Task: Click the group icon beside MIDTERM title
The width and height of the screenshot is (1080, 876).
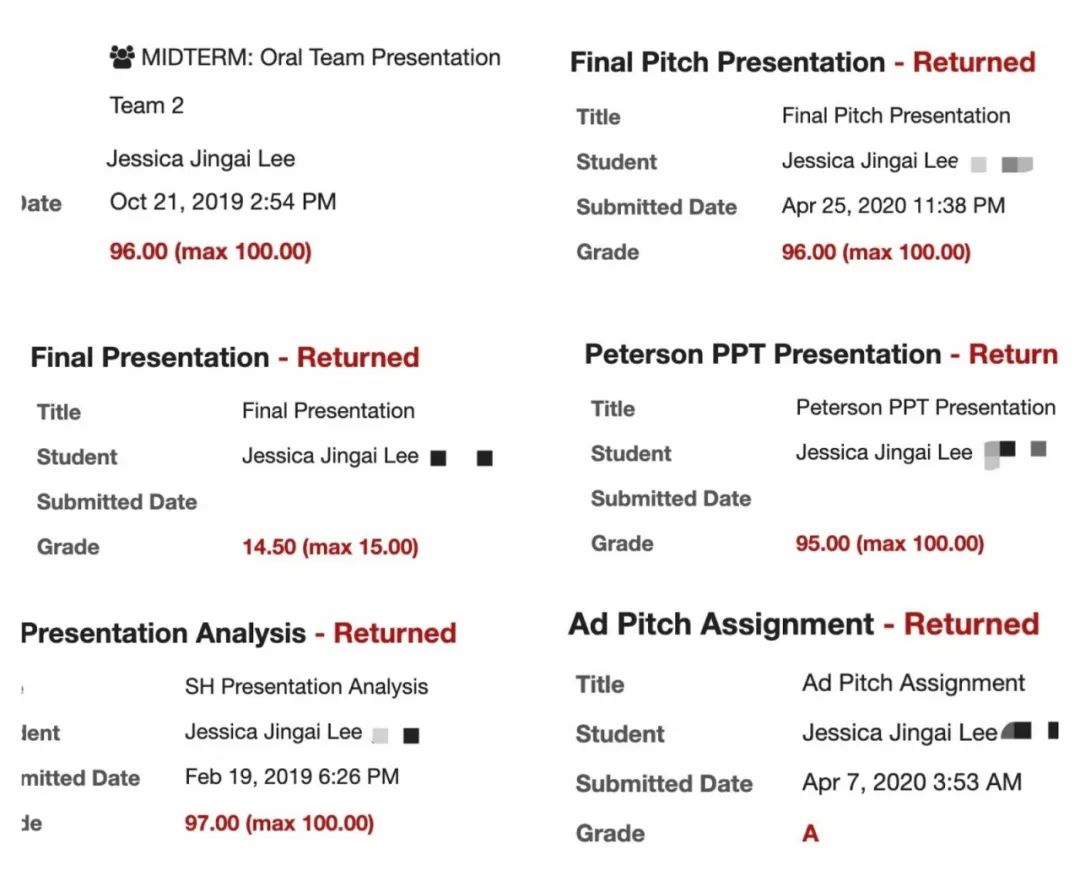Action: (122, 57)
